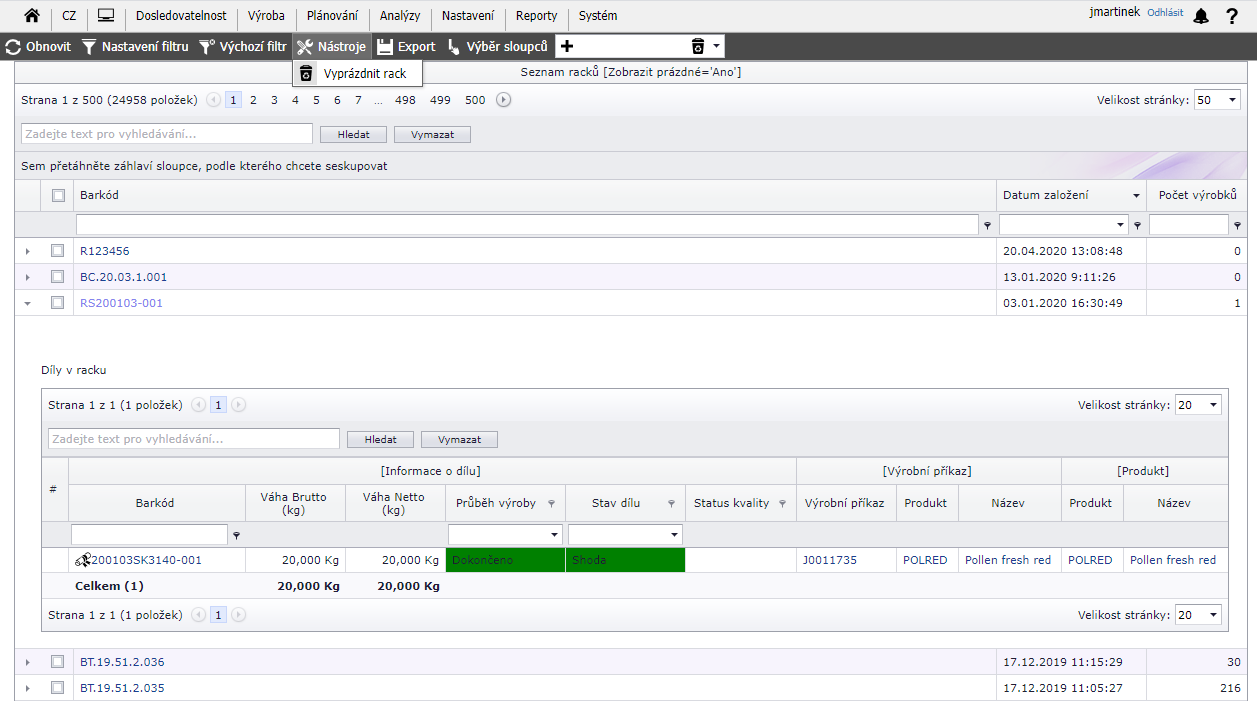Toggle the select-all header checkbox
This screenshot has height=701, width=1257.
58,196
